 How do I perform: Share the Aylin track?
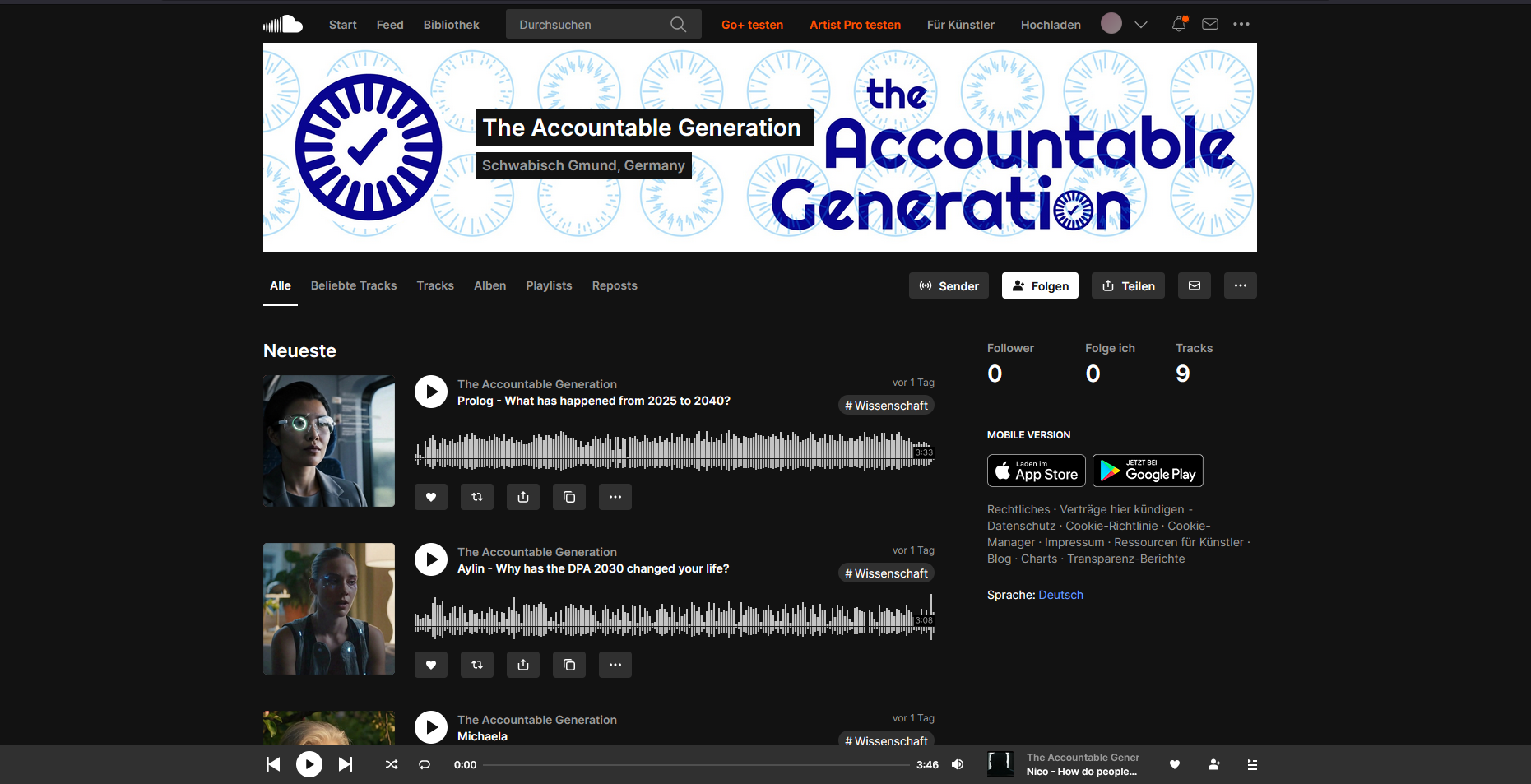(x=523, y=665)
